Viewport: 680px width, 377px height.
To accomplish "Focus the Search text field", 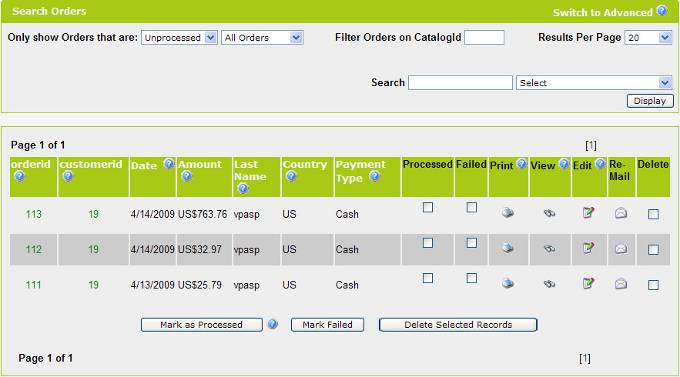I will [460, 82].
